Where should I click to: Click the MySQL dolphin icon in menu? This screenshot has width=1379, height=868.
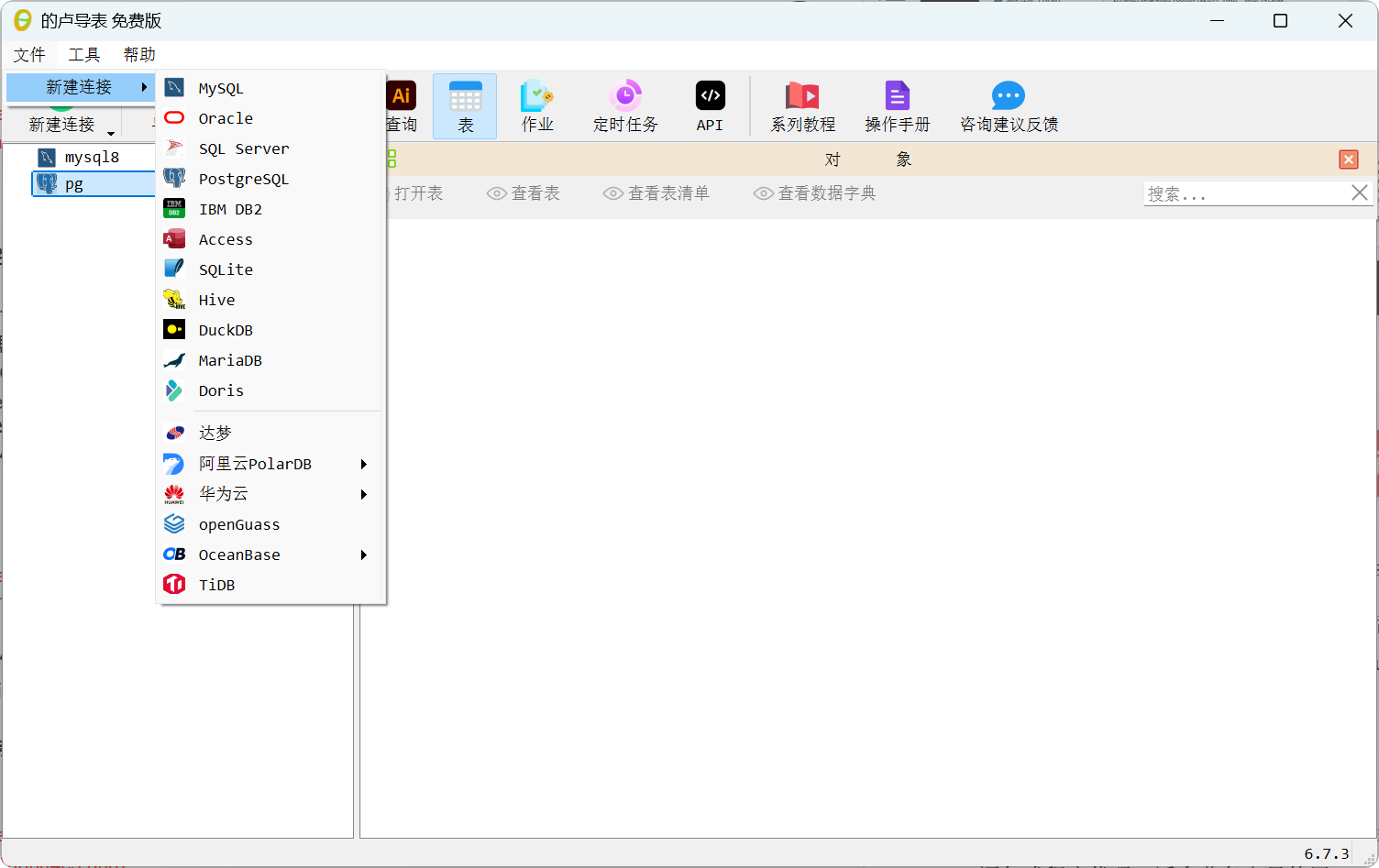point(174,88)
